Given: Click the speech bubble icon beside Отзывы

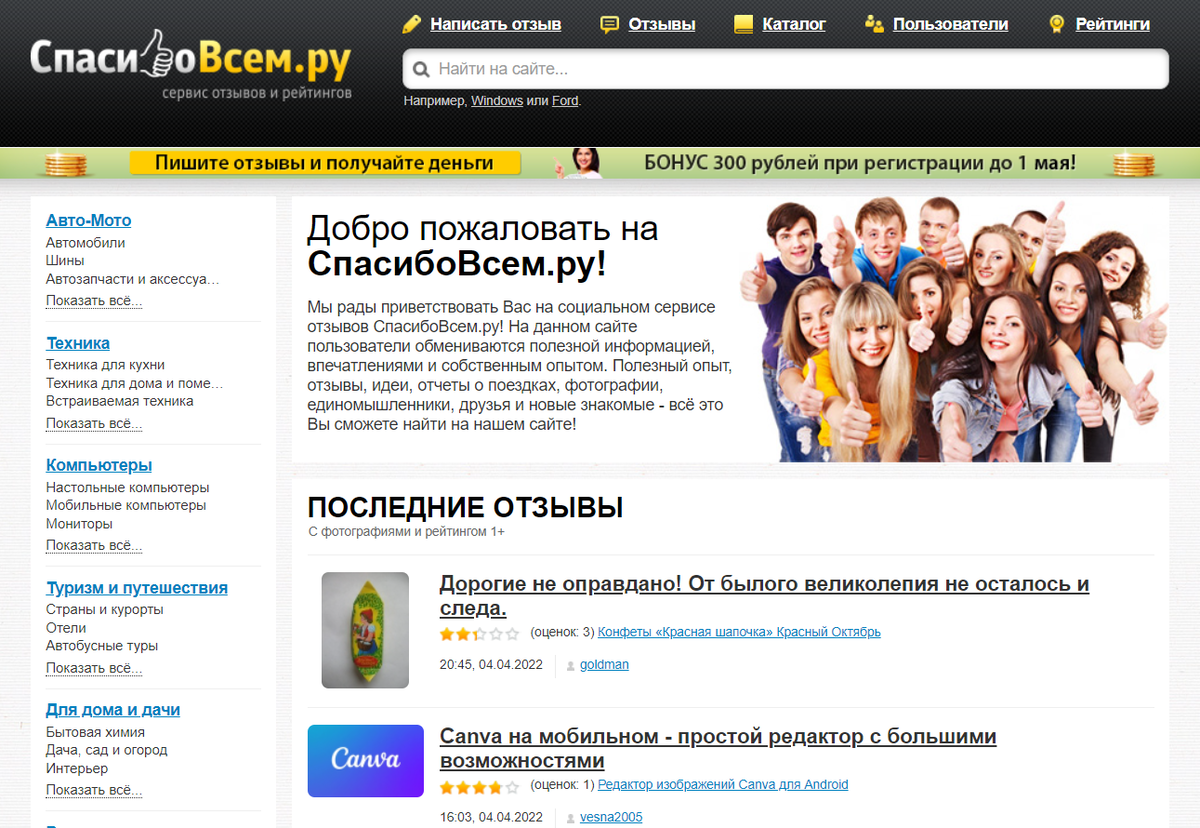Looking at the screenshot, I should tap(609, 24).
